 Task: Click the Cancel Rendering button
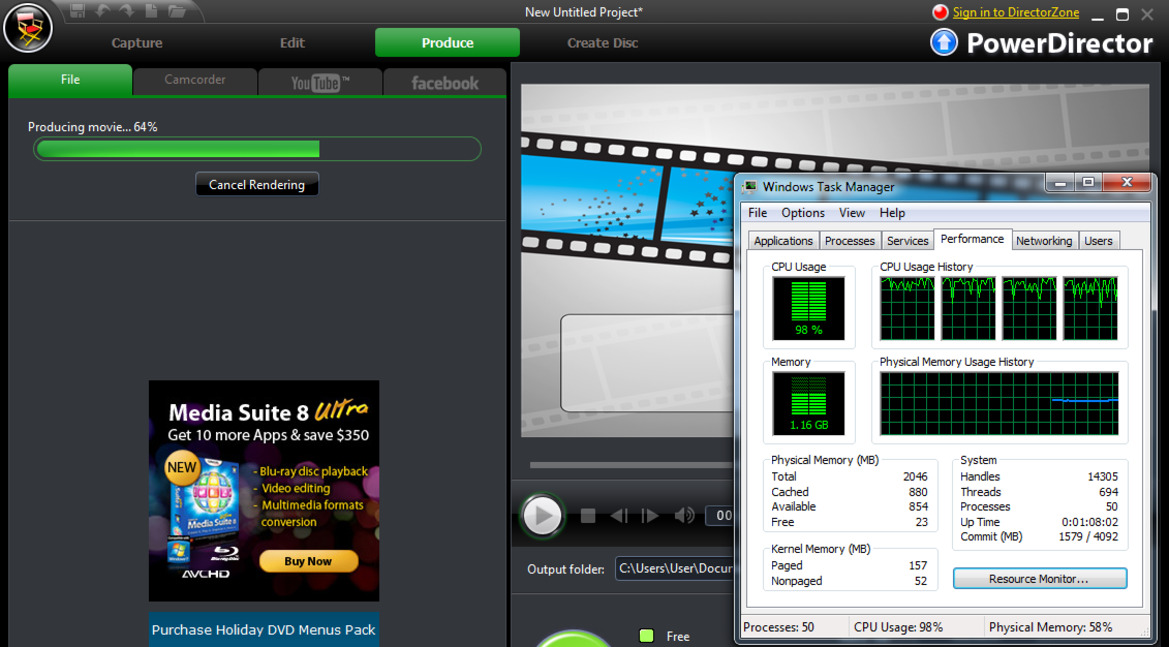tap(256, 184)
